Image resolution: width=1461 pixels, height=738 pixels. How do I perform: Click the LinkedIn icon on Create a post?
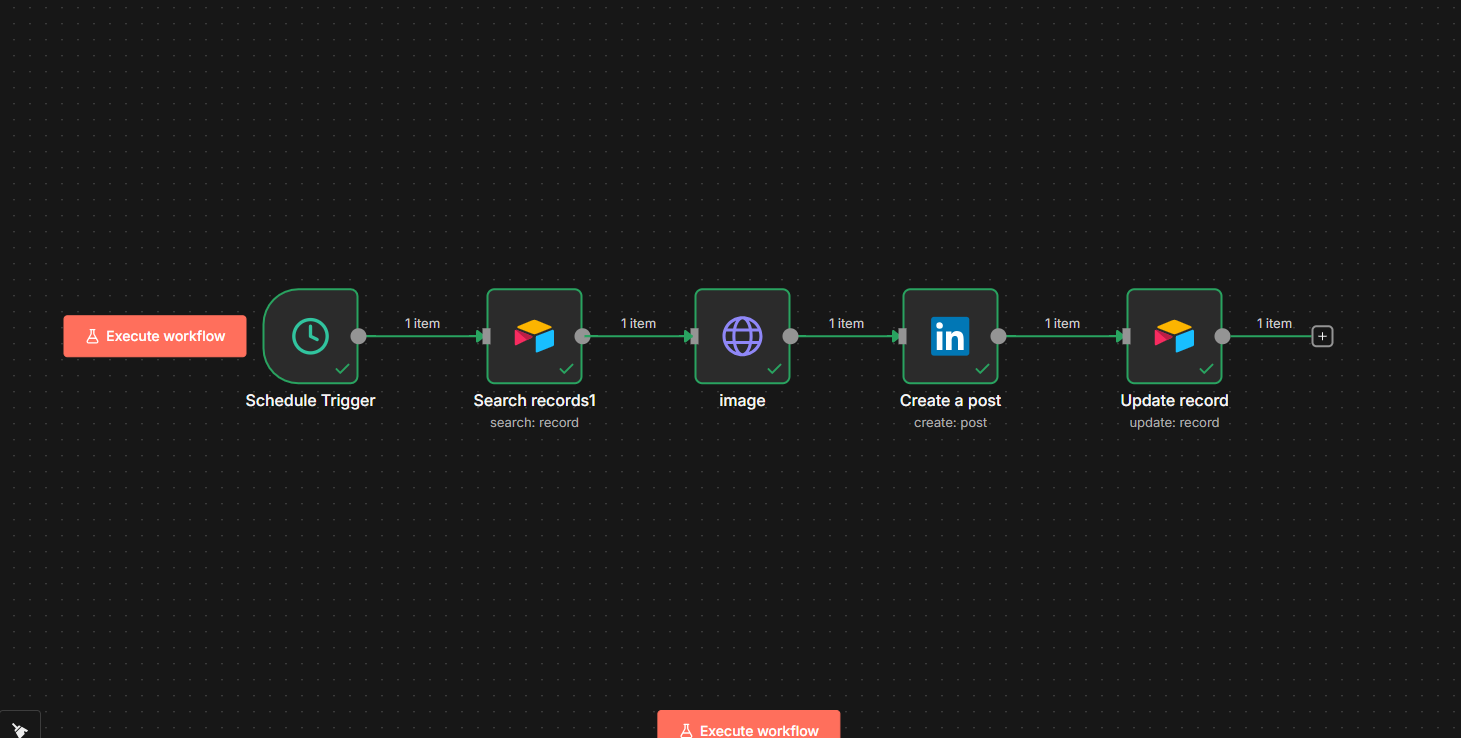(950, 336)
